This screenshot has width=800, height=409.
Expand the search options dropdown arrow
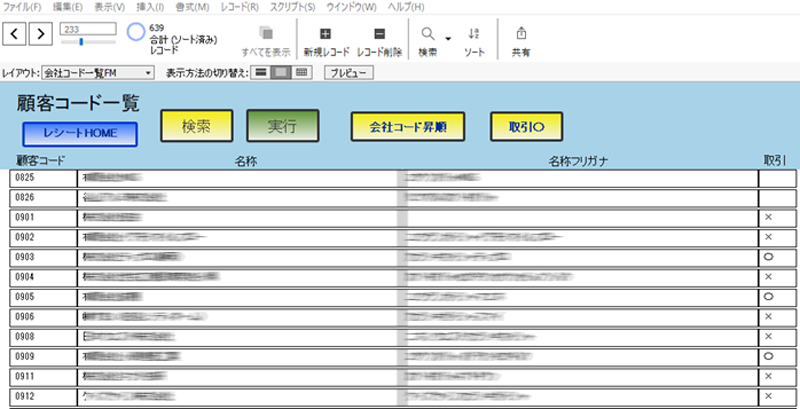coord(449,38)
